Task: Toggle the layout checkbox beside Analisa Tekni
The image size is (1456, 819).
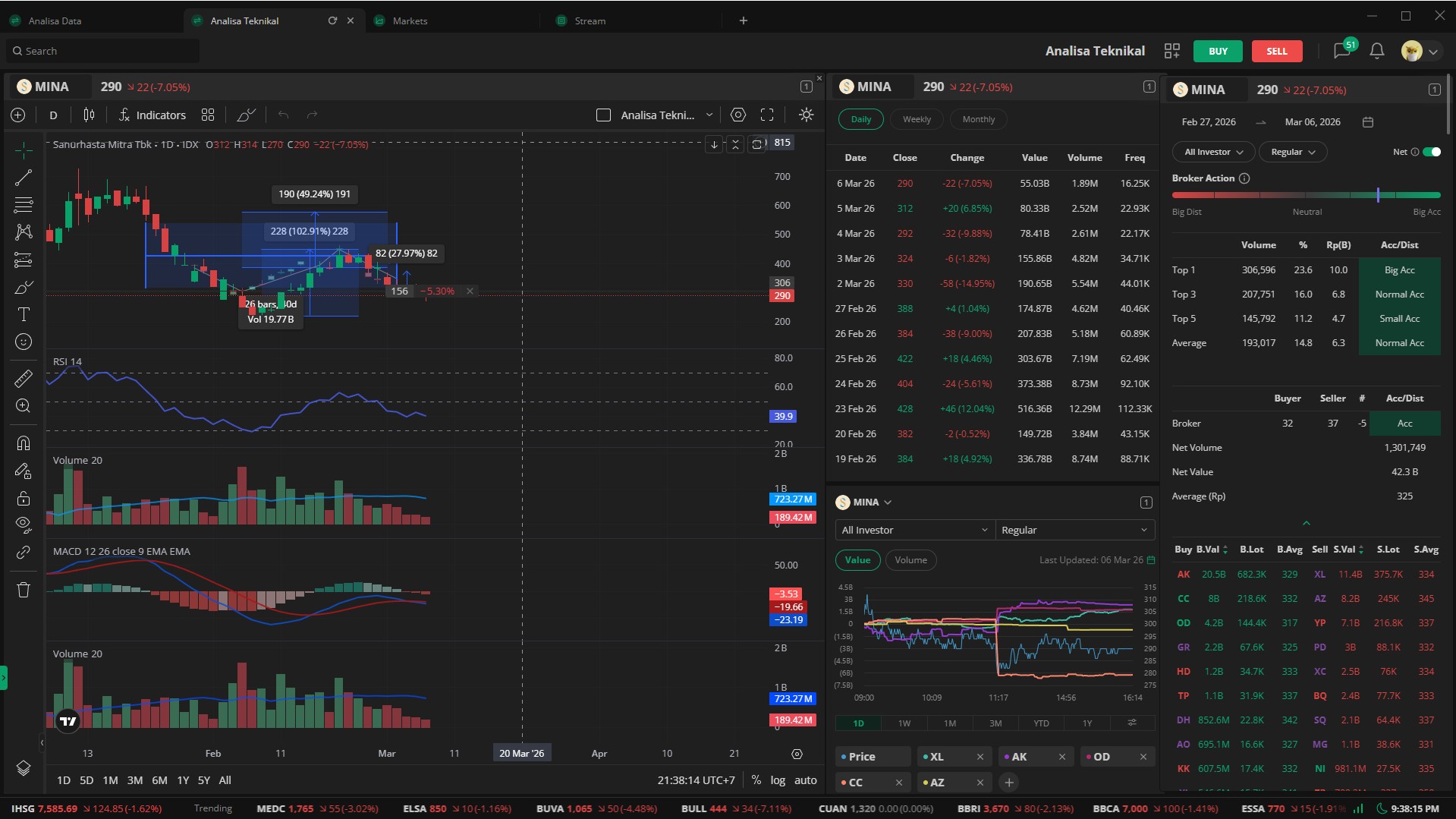Action: pyautogui.click(x=603, y=115)
